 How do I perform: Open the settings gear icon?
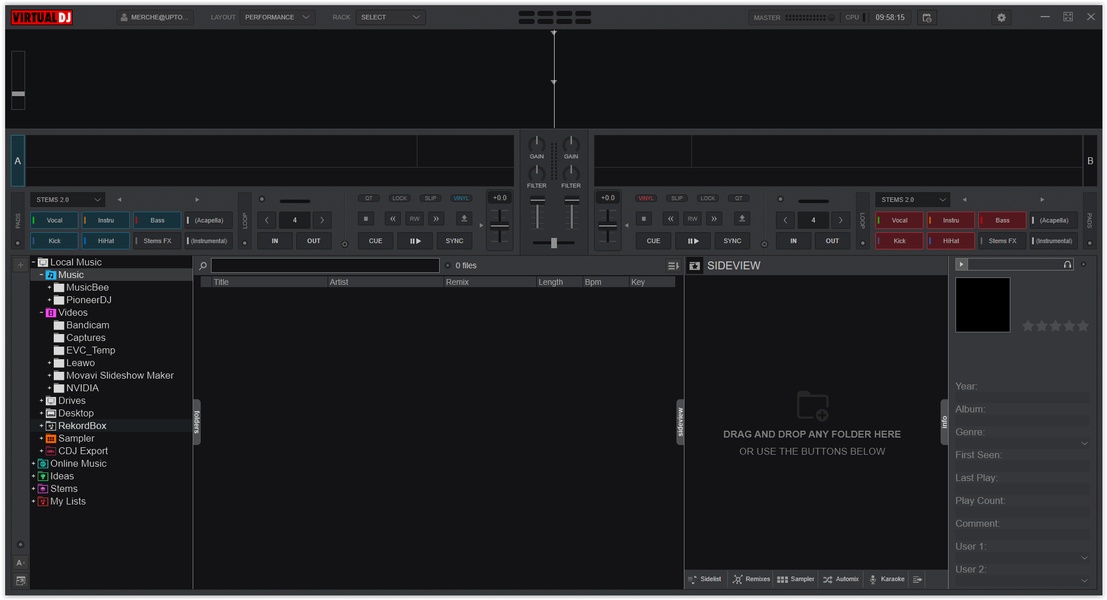(1001, 17)
